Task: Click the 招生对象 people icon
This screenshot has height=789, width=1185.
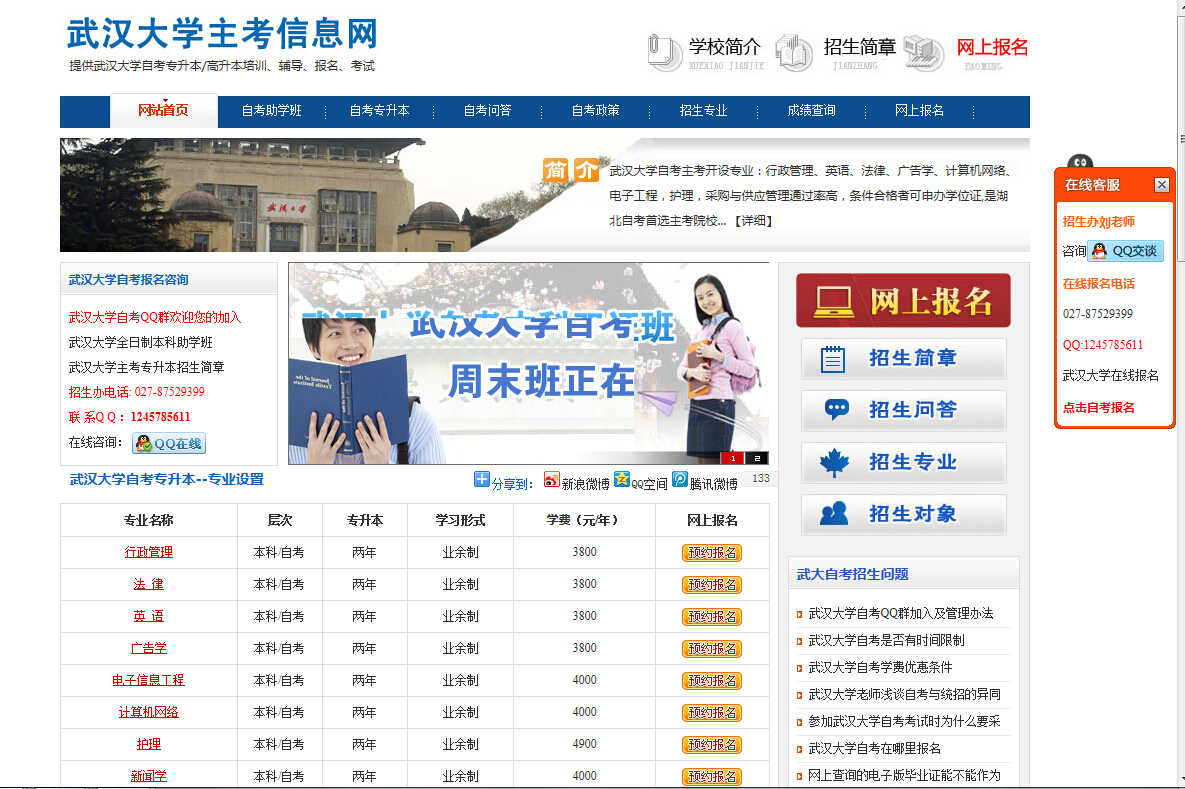Action: tap(834, 514)
